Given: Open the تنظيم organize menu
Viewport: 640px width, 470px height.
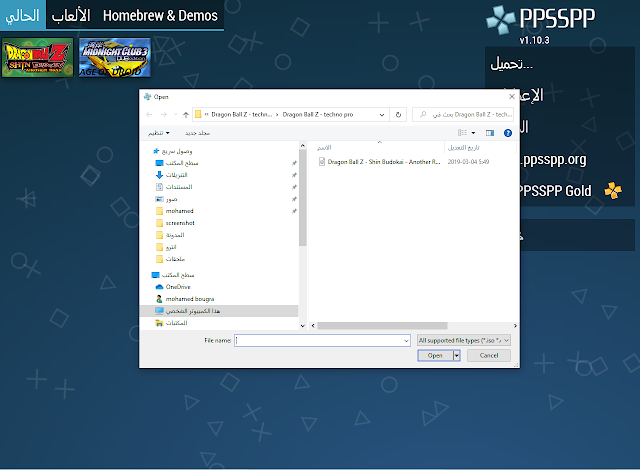Looking at the screenshot, I should click(x=159, y=133).
